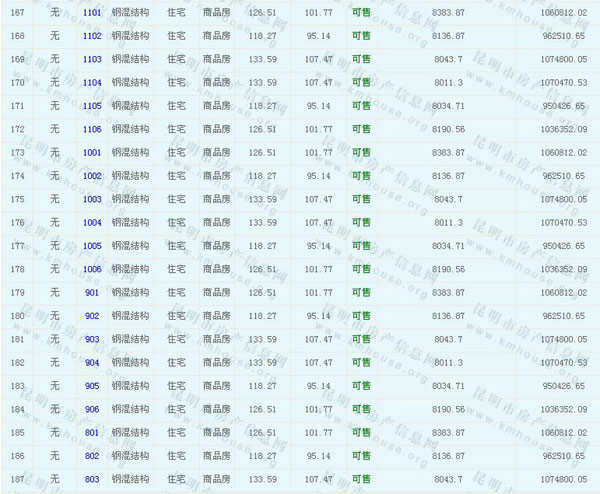Image resolution: width=600 pixels, height=494 pixels.
Task: Select room 1002 link
Action: pyautogui.click(x=92, y=176)
